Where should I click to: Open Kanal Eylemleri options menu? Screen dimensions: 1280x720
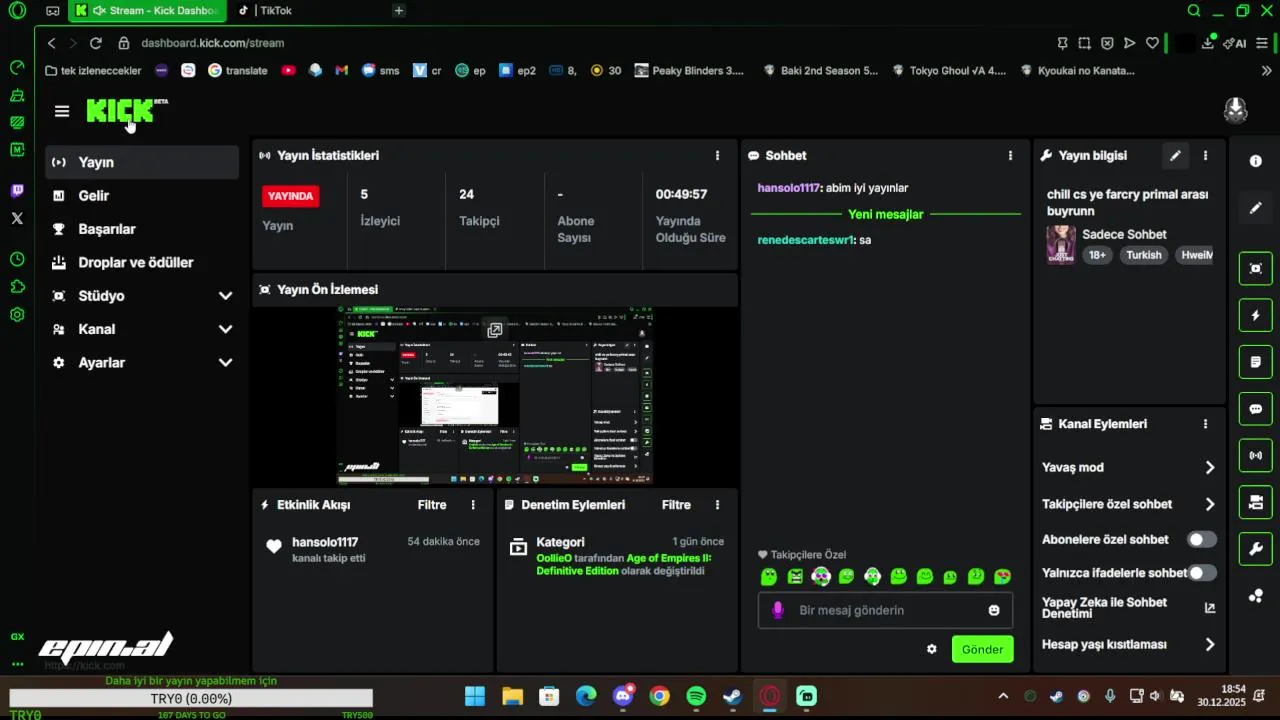click(x=1205, y=424)
